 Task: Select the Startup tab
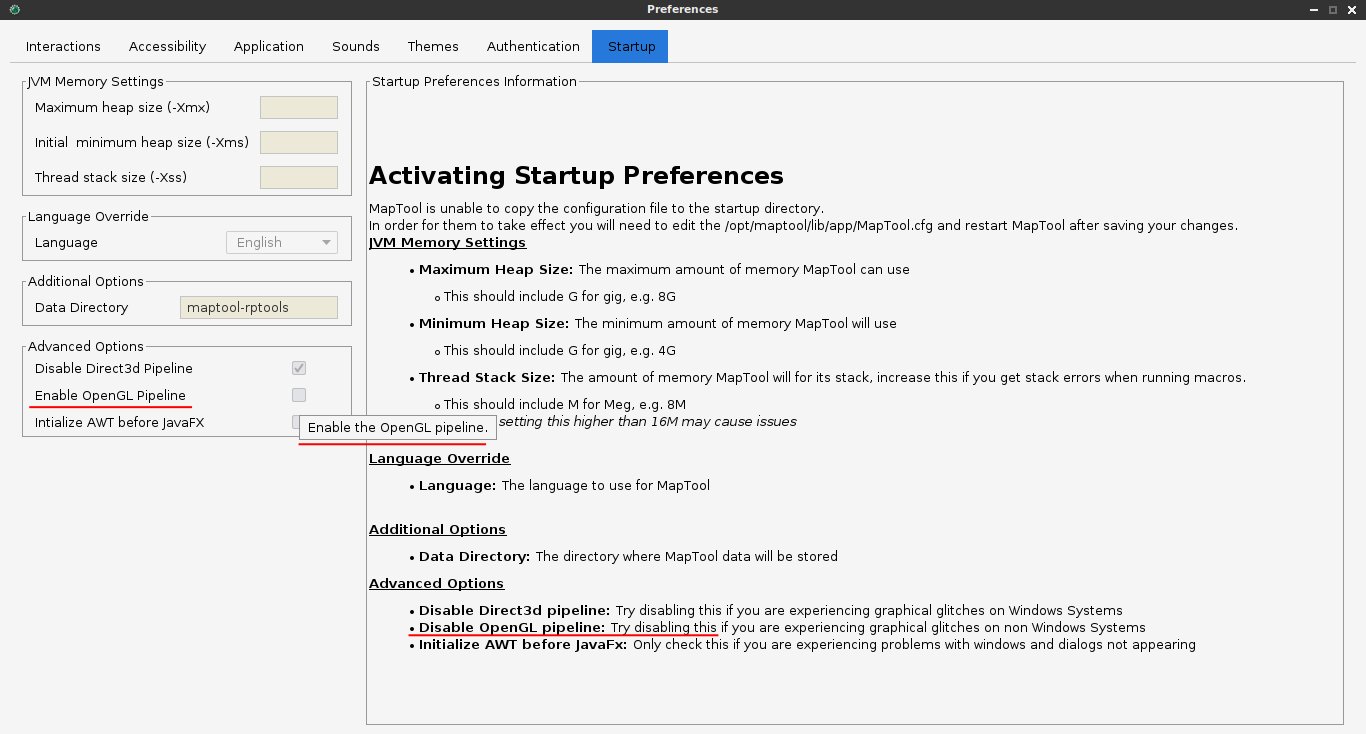[x=630, y=46]
